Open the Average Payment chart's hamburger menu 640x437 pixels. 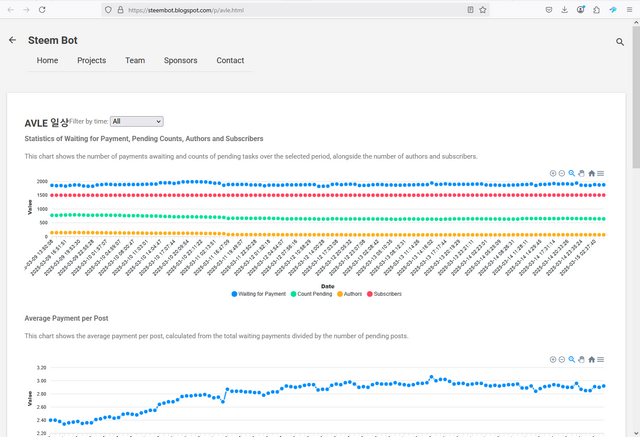(x=601, y=359)
